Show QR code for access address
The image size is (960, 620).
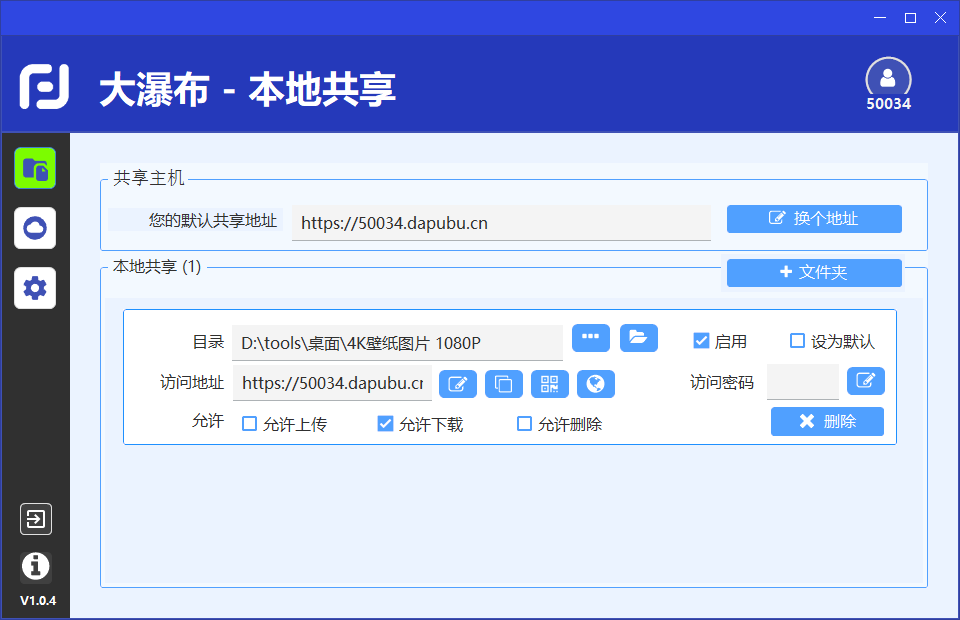click(x=550, y=383)
